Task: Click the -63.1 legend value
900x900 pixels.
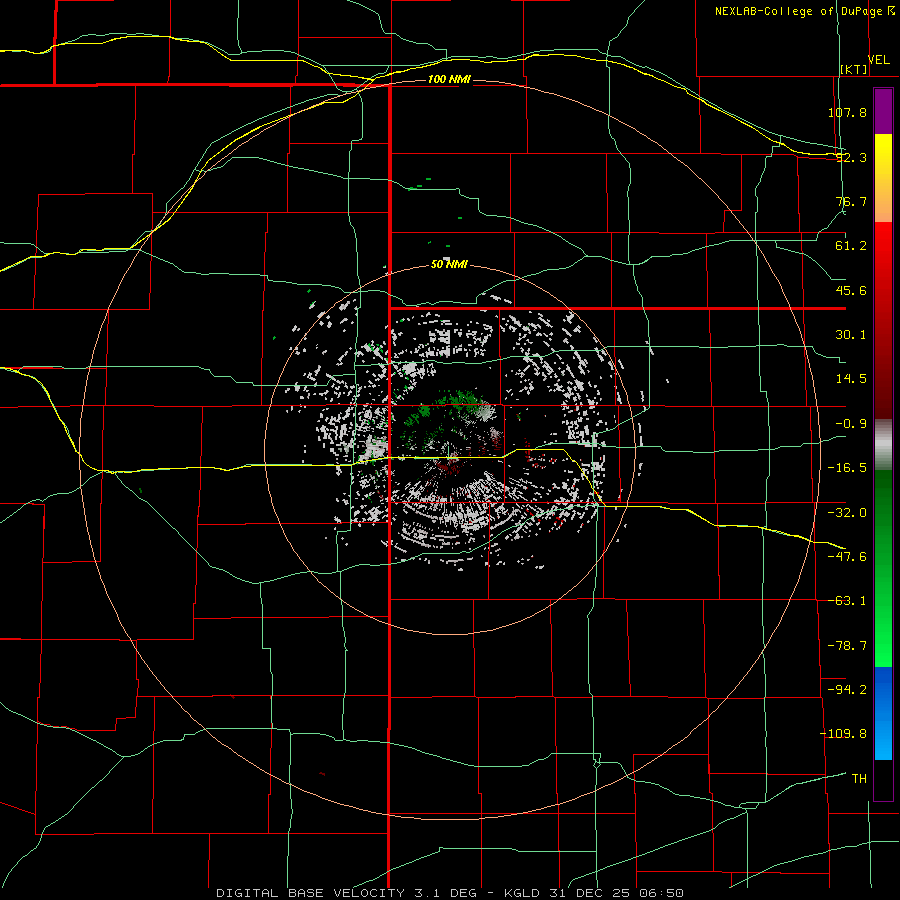Action: pyautogui.click(x=847, y=601)
